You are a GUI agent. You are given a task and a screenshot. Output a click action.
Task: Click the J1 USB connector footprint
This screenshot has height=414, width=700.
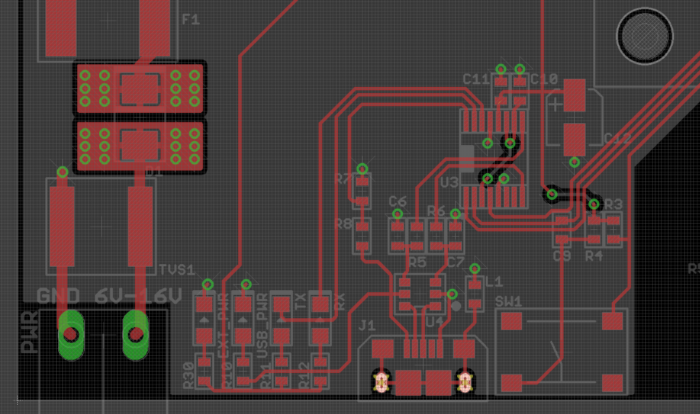422,365
